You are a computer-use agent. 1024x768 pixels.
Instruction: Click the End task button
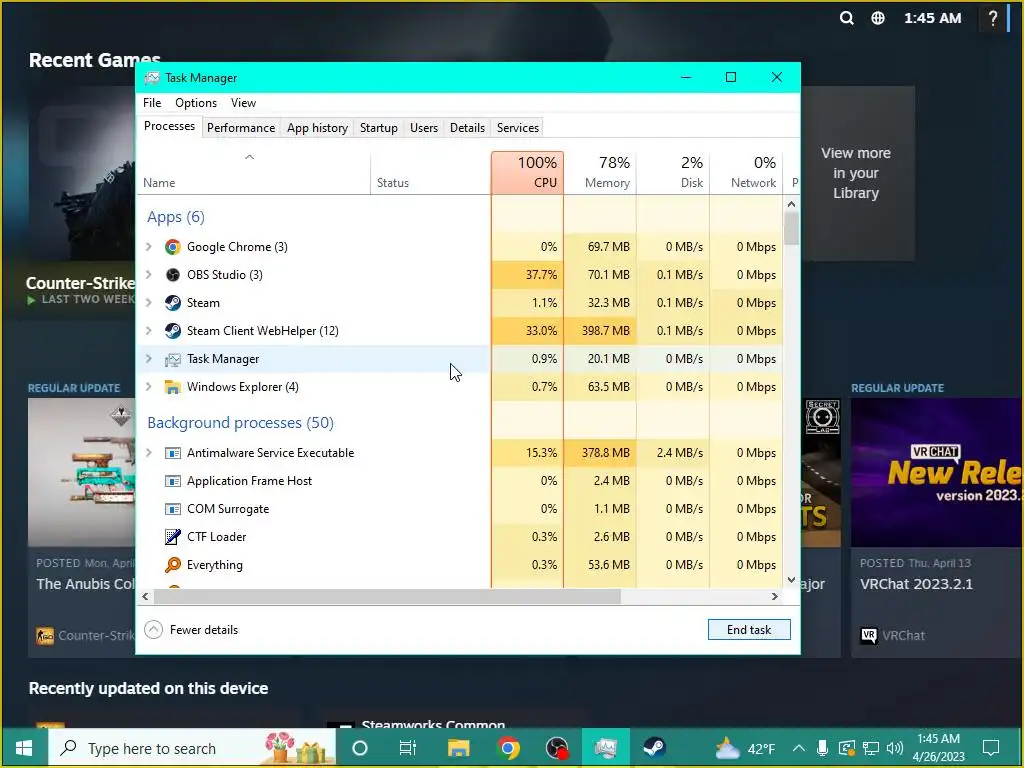point(749,630)
